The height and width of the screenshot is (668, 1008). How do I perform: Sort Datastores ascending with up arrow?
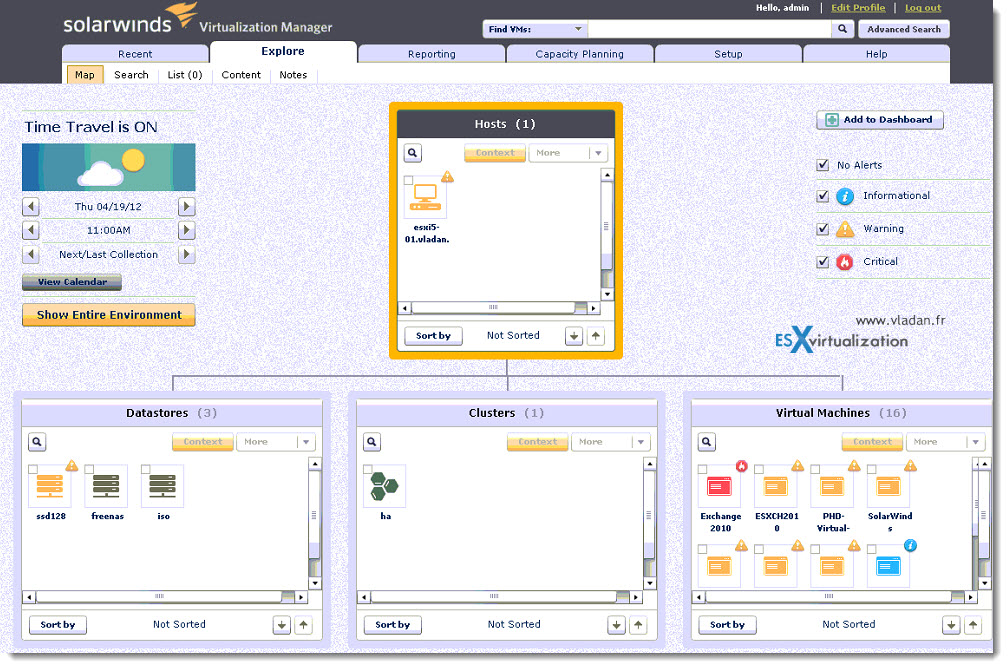tap(303, 624)
